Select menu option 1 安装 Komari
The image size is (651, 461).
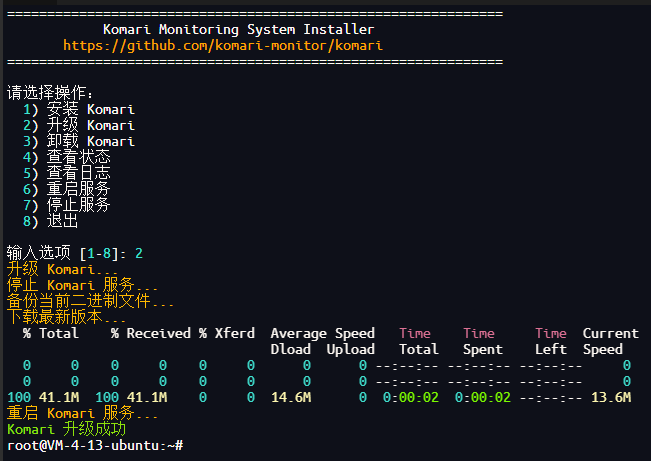pyautogui.click(x=78, y=110)
